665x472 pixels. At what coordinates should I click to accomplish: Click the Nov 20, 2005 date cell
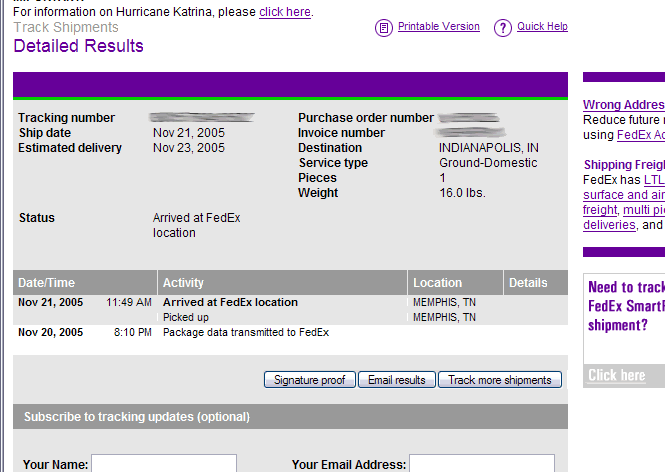click(x=50, y=332)
